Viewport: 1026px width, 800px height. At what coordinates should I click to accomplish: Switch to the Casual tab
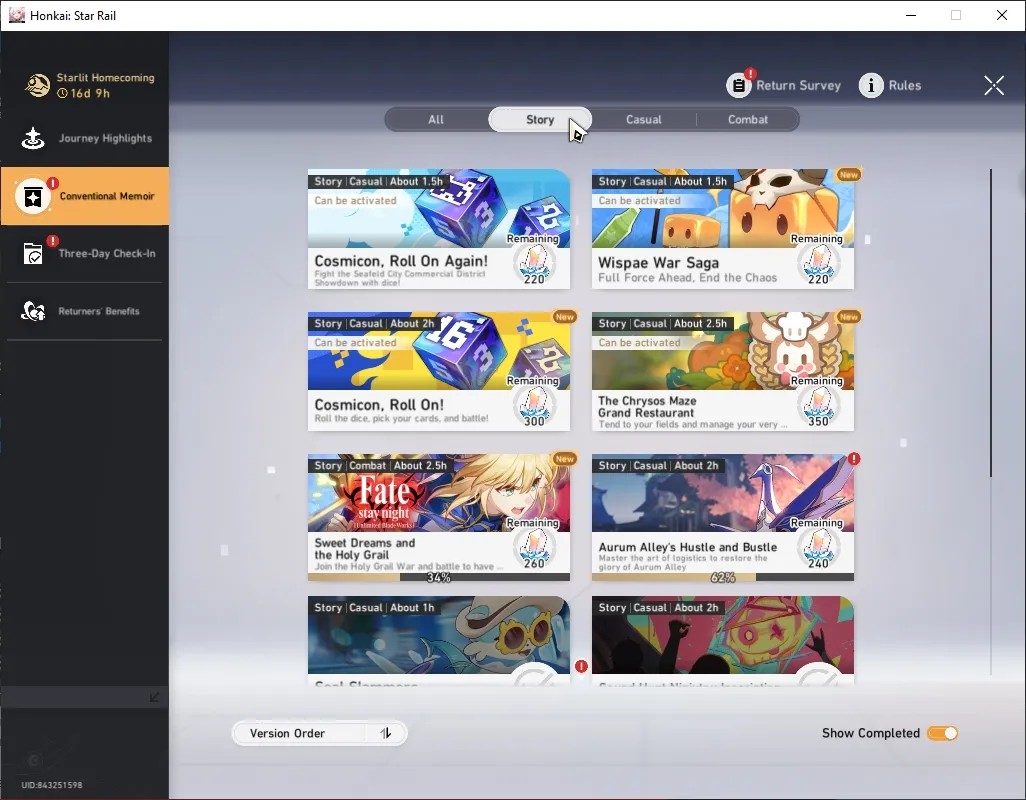(x=644, y=120)
